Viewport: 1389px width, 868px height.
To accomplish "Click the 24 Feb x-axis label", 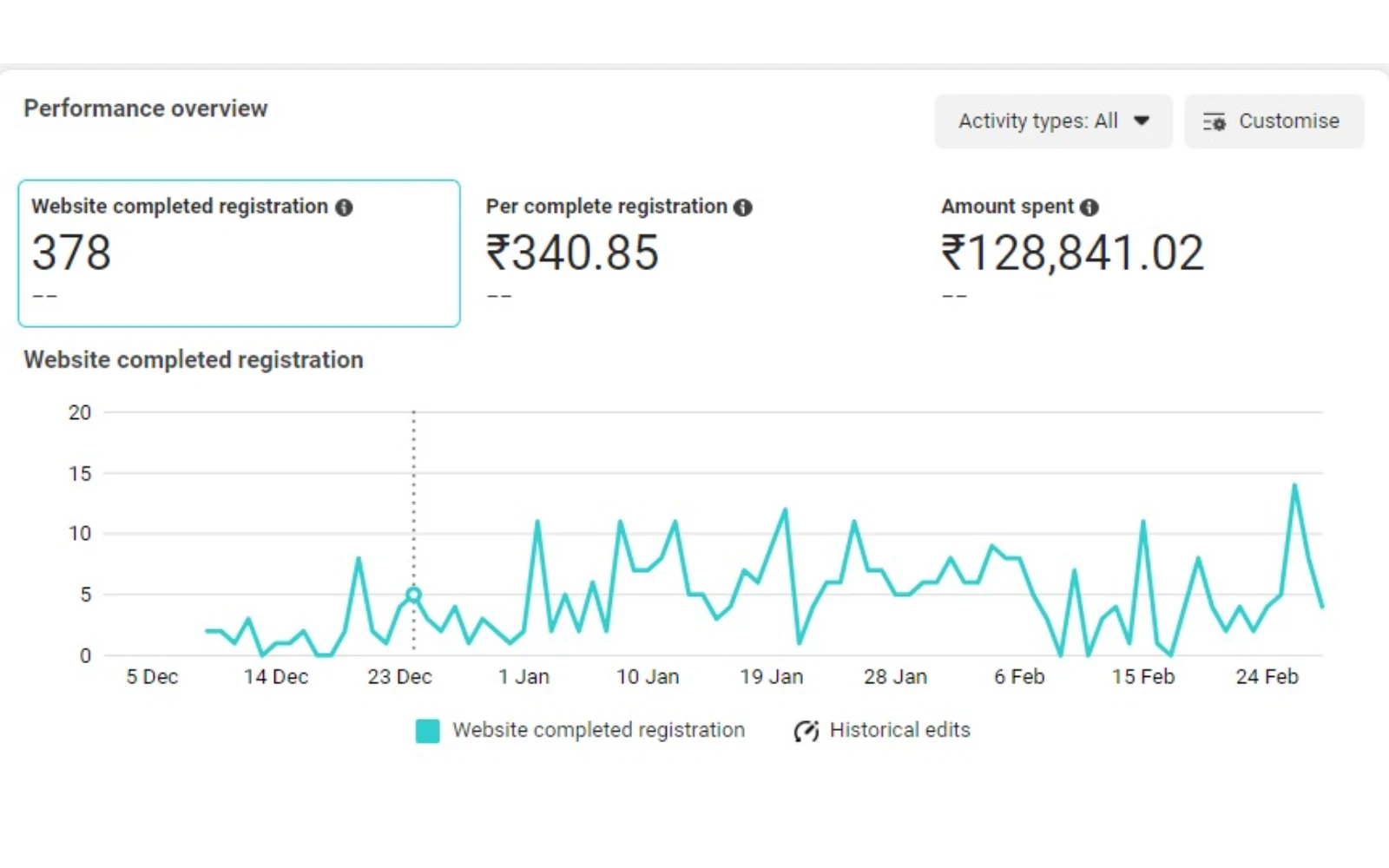I will coord(1267,677).
